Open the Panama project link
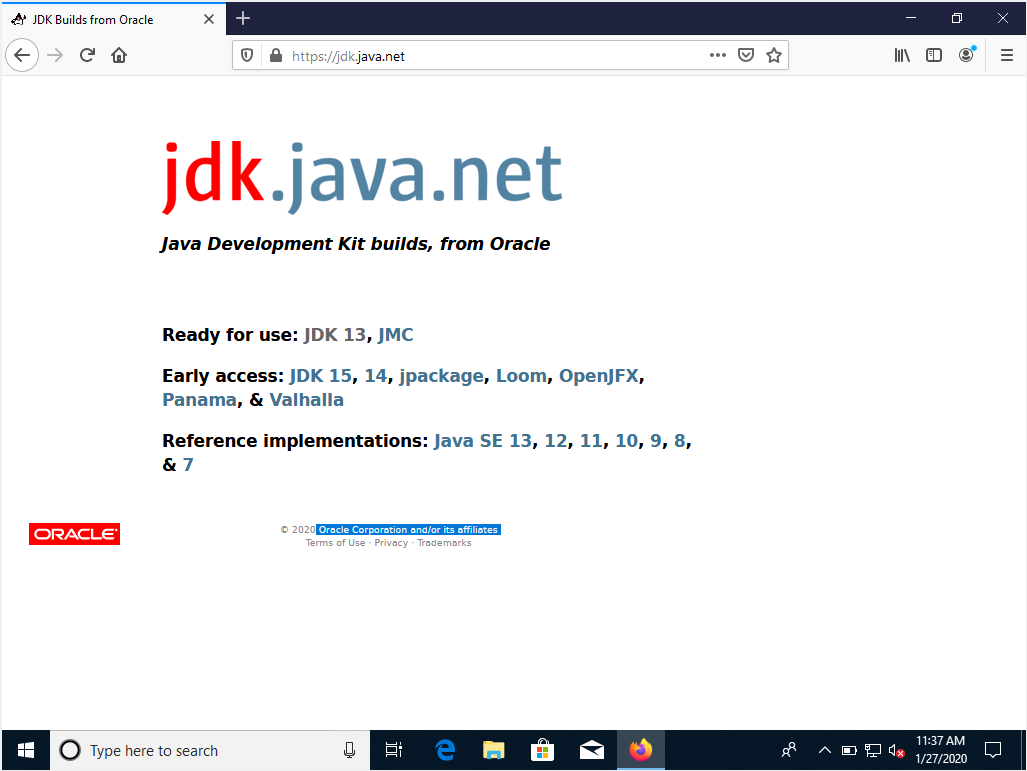 pyautogui.click(x=200, y=400)
